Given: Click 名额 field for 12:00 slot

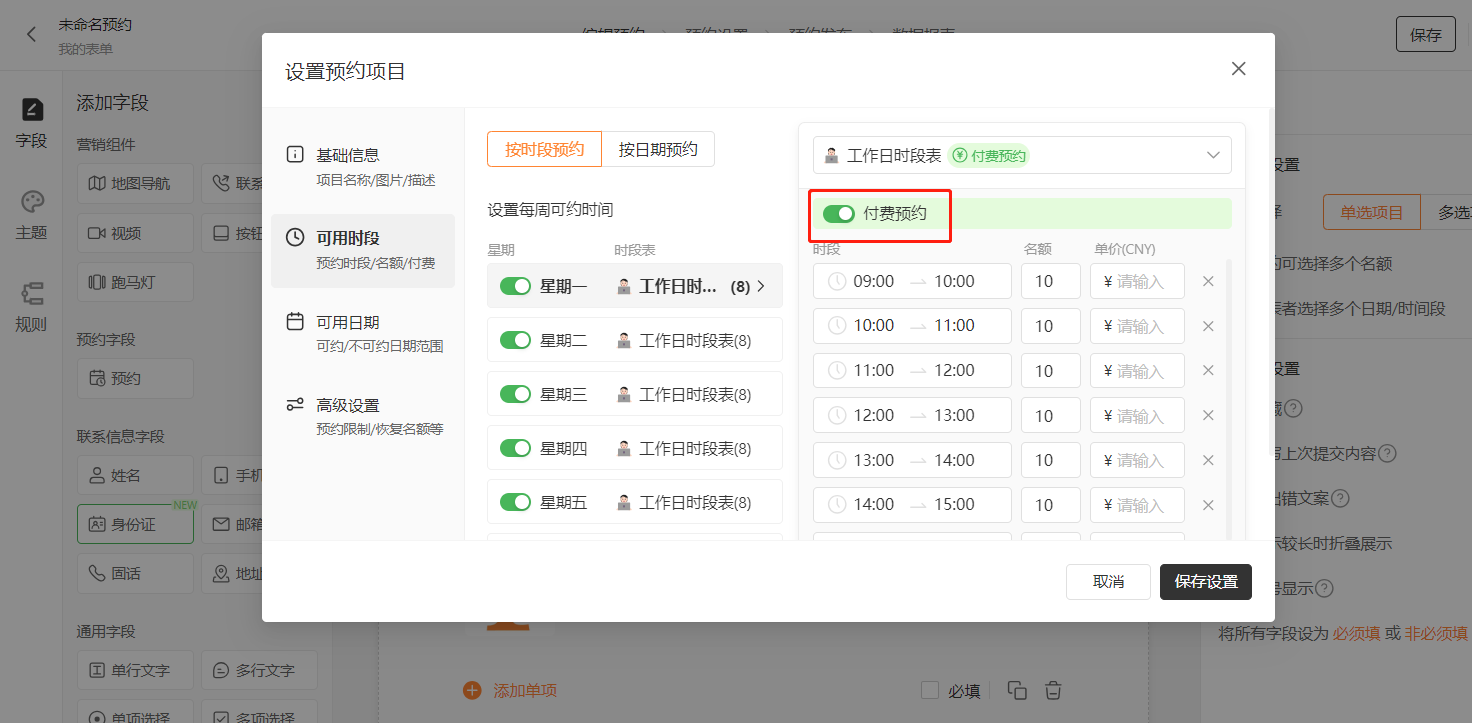Looking at the screenshot, I should tap(1051, 416).
